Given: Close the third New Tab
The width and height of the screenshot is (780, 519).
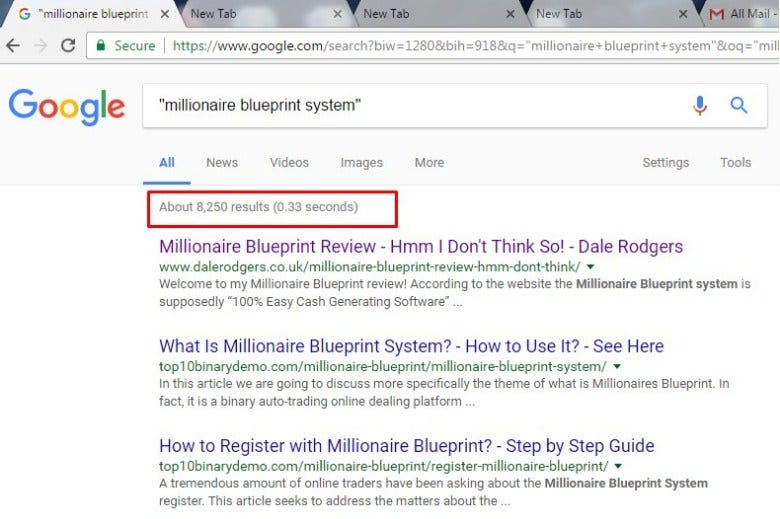Looking at the screenshot, I should [683, 14].
